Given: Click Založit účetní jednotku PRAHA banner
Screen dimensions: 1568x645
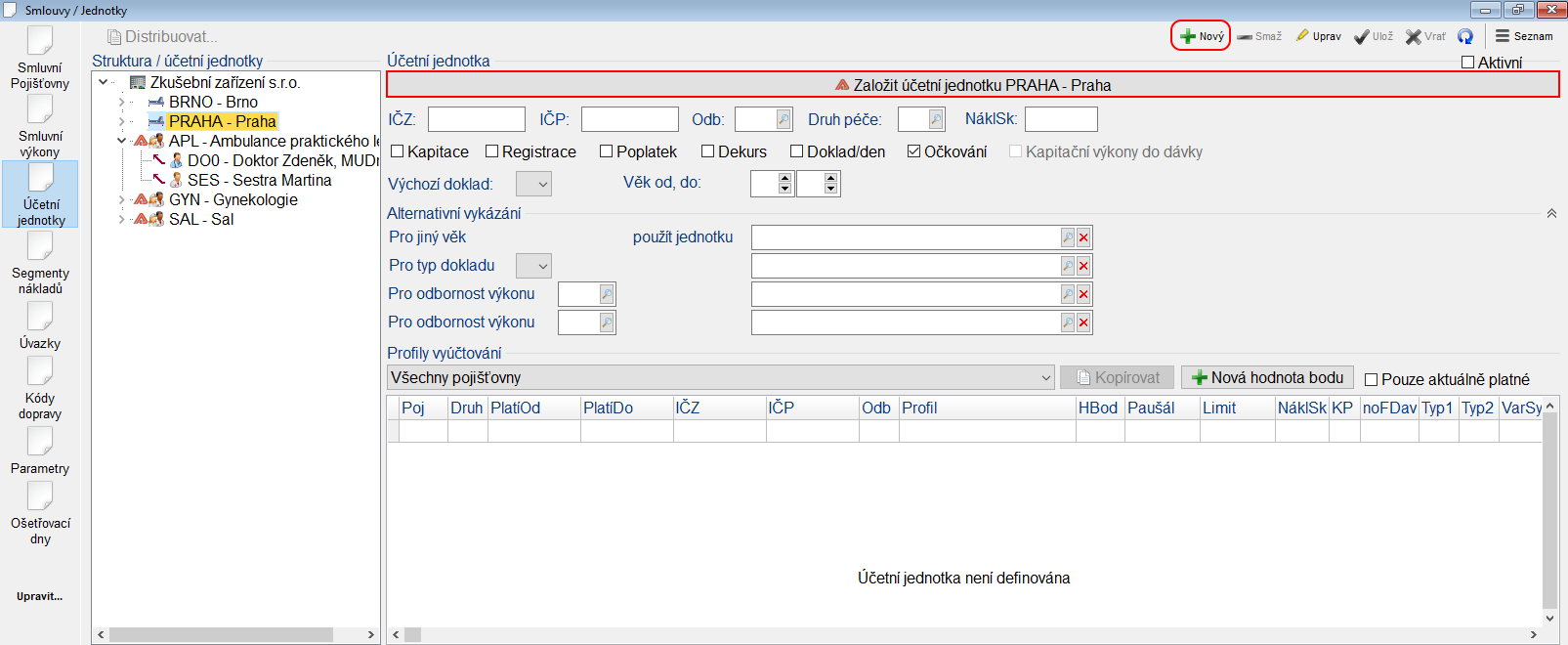Looking at the screenshot, I should point(972,85).
